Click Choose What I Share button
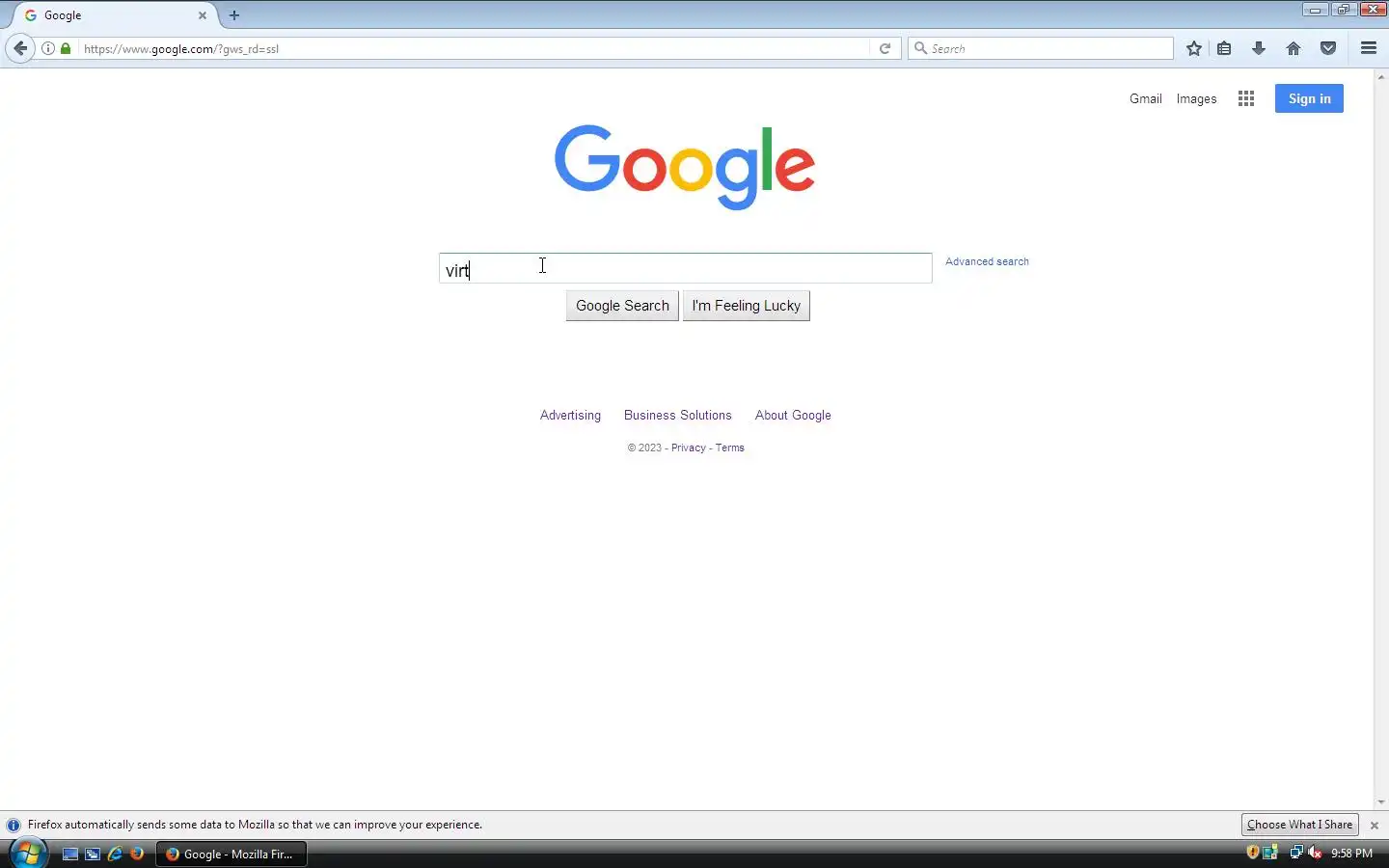1389x868 pixels. 1299,825
